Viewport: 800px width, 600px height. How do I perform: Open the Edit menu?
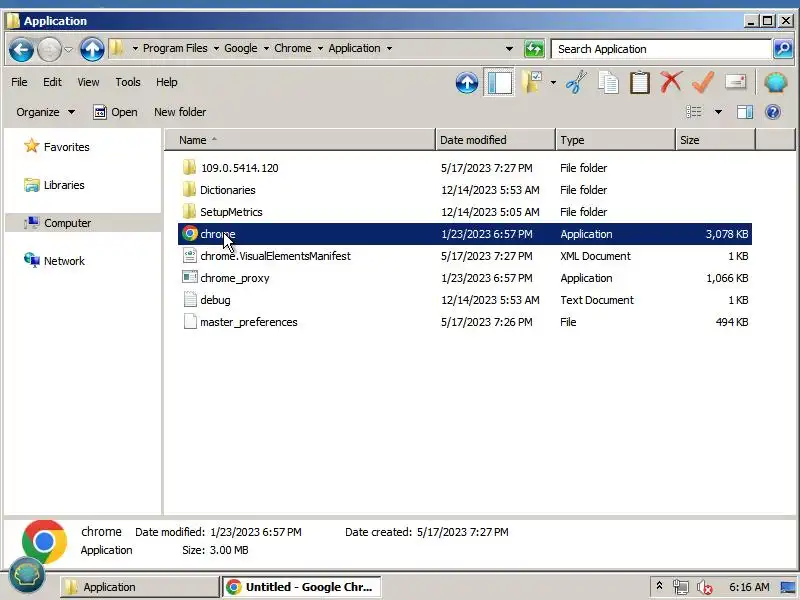(x=52, y=82)
